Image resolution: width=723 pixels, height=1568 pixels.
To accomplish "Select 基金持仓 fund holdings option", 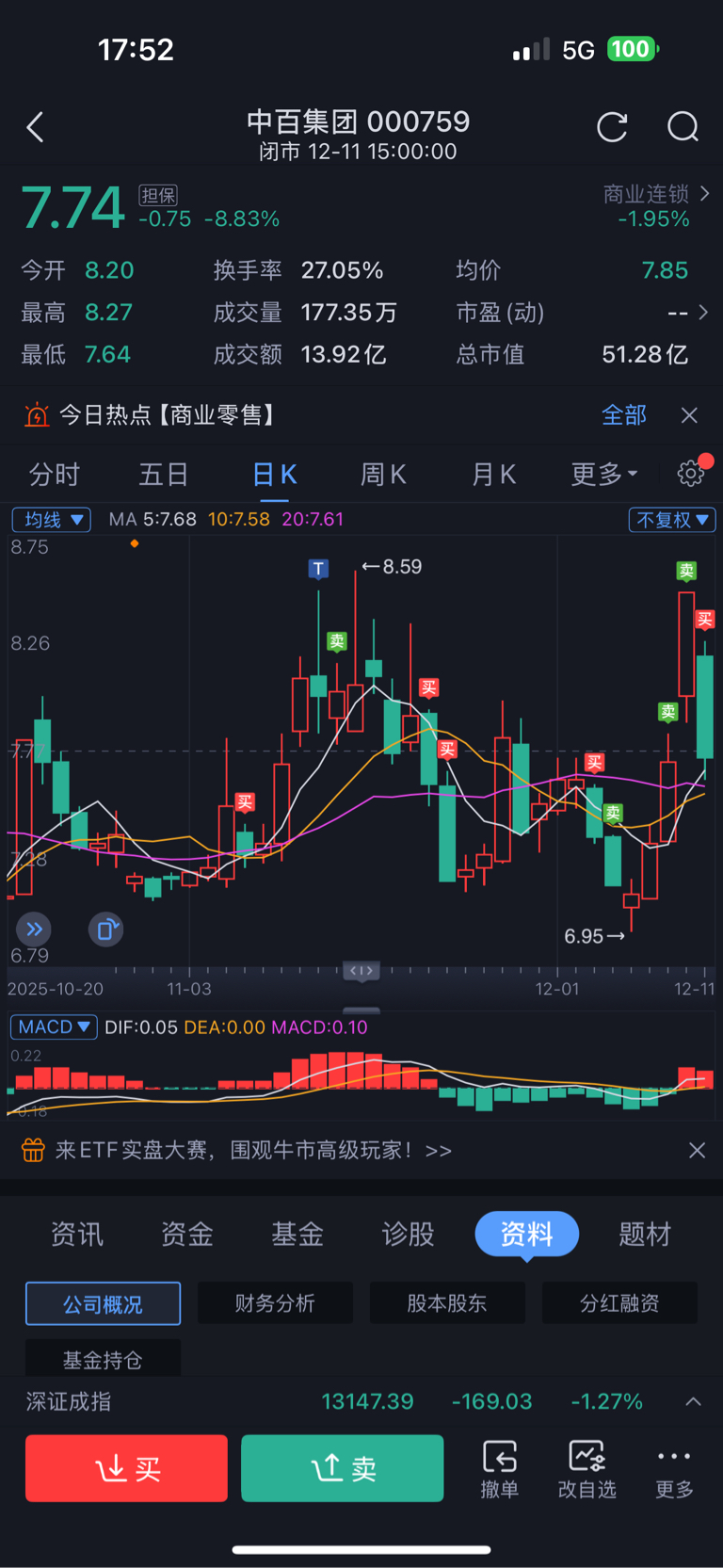I will click(103, 1359).
